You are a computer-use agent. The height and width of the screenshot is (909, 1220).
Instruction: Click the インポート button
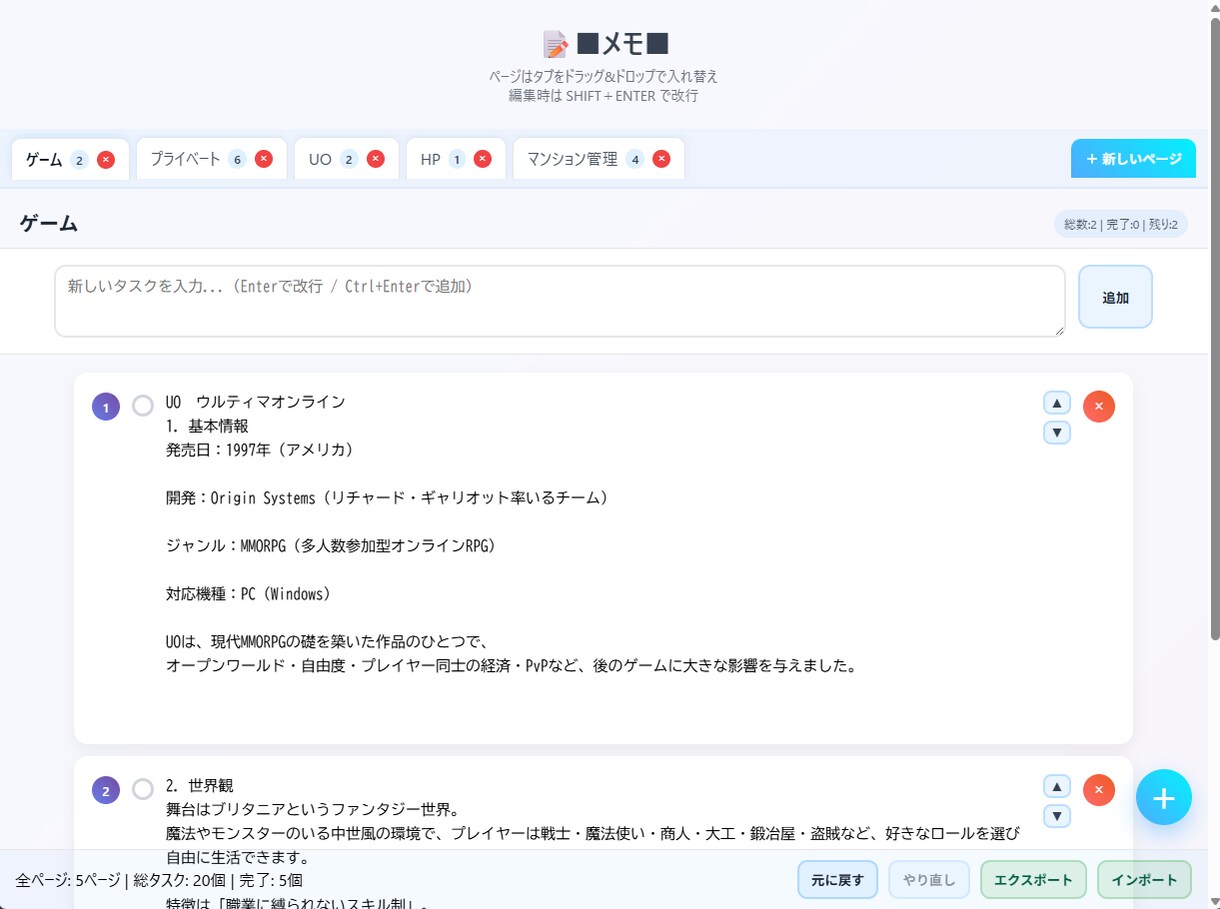[1144, 880]
